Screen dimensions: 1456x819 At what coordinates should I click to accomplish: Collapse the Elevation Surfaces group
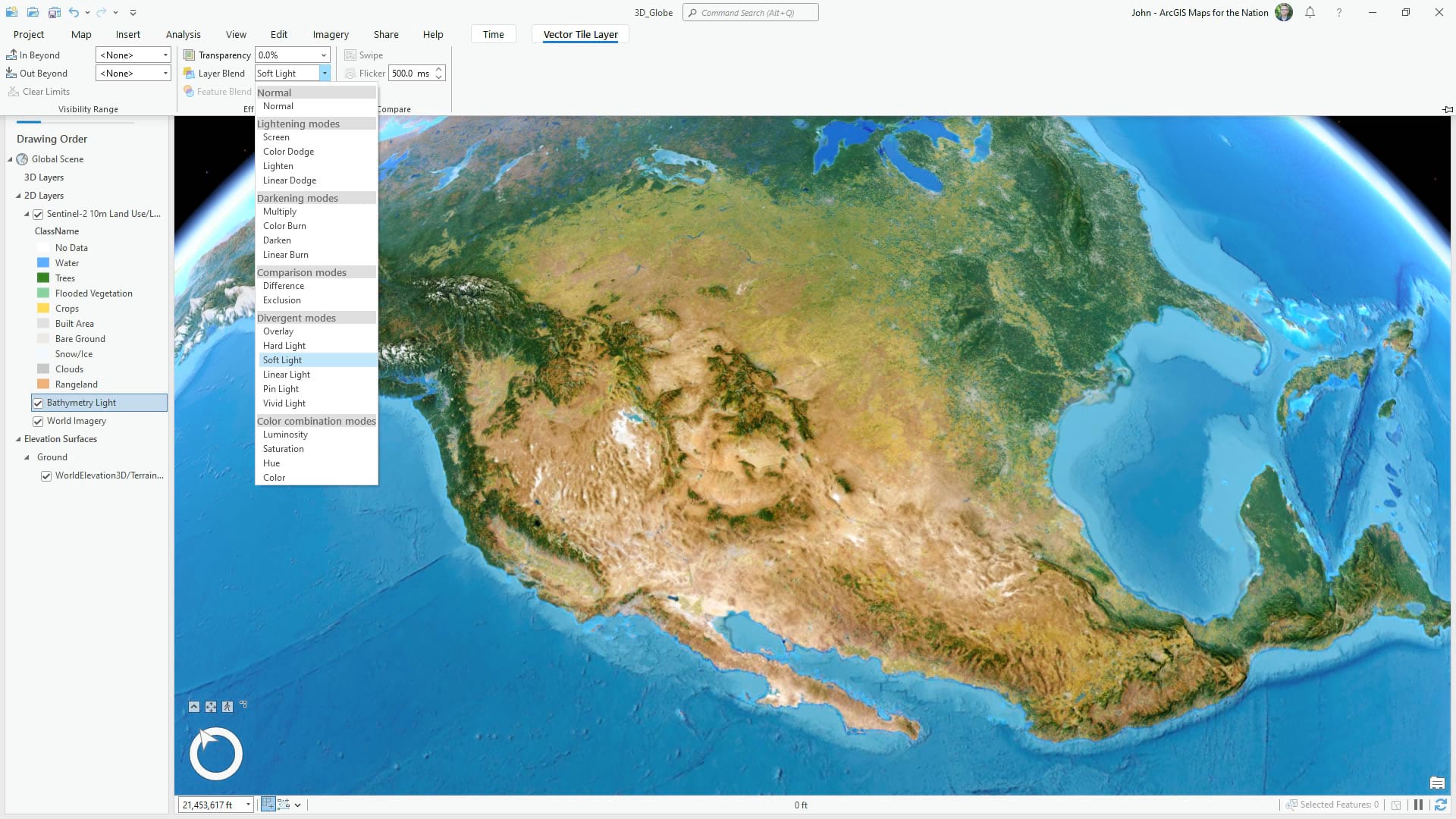coord(18,439)
